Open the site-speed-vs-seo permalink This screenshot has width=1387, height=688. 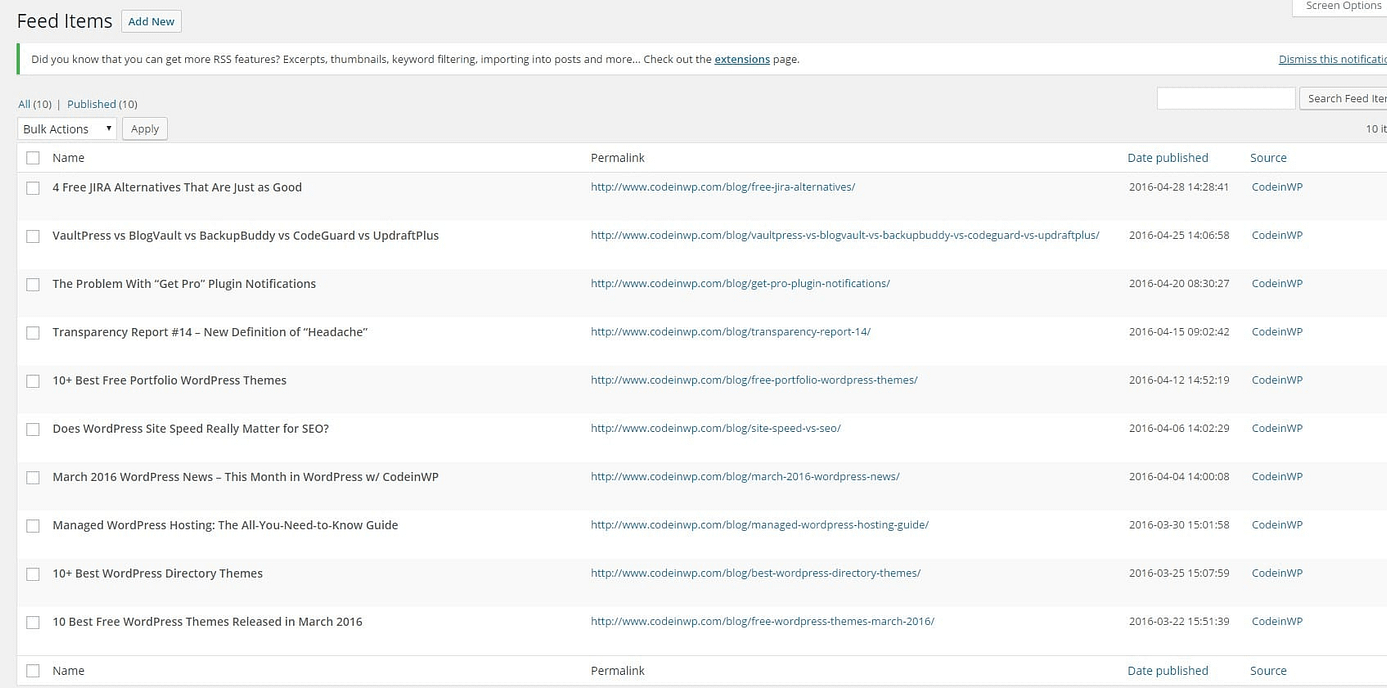pos(715,428)
